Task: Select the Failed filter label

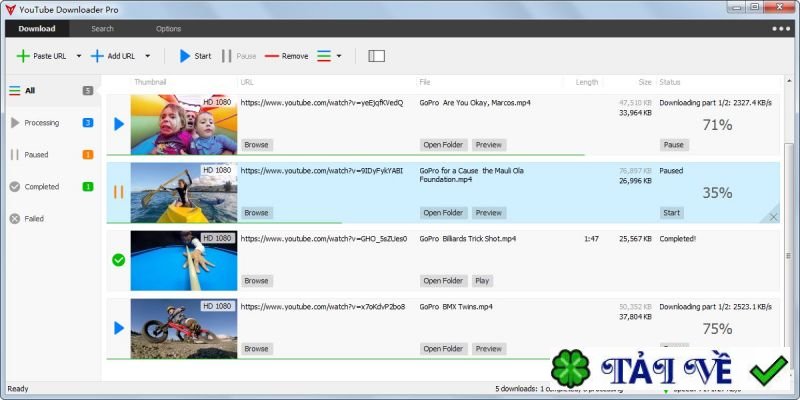Action: pyautogui.click(x=34, y=219)
